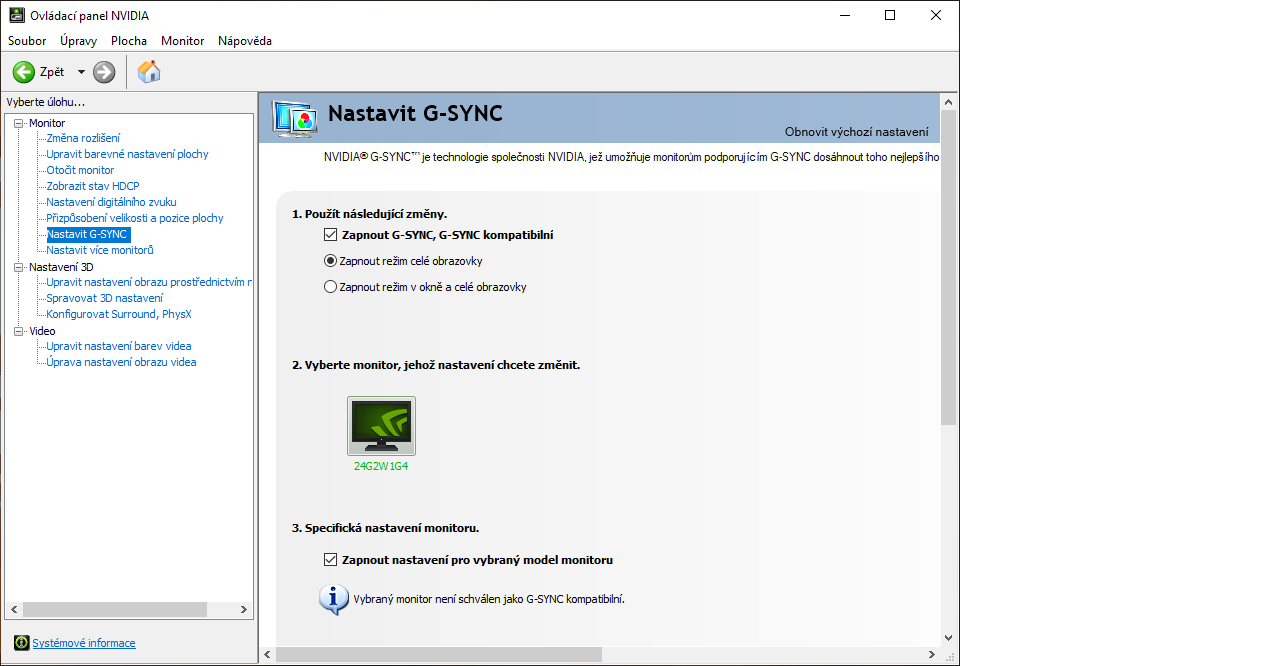Select Zapnout režim v okně a celé obrazovky
Screen dimensions: 1282x666
(331, 287)
